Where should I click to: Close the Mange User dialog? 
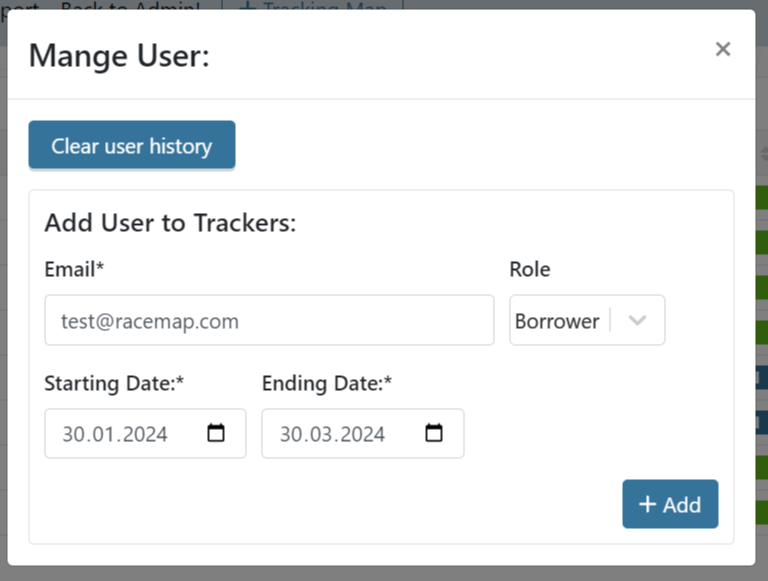point(723,49)
